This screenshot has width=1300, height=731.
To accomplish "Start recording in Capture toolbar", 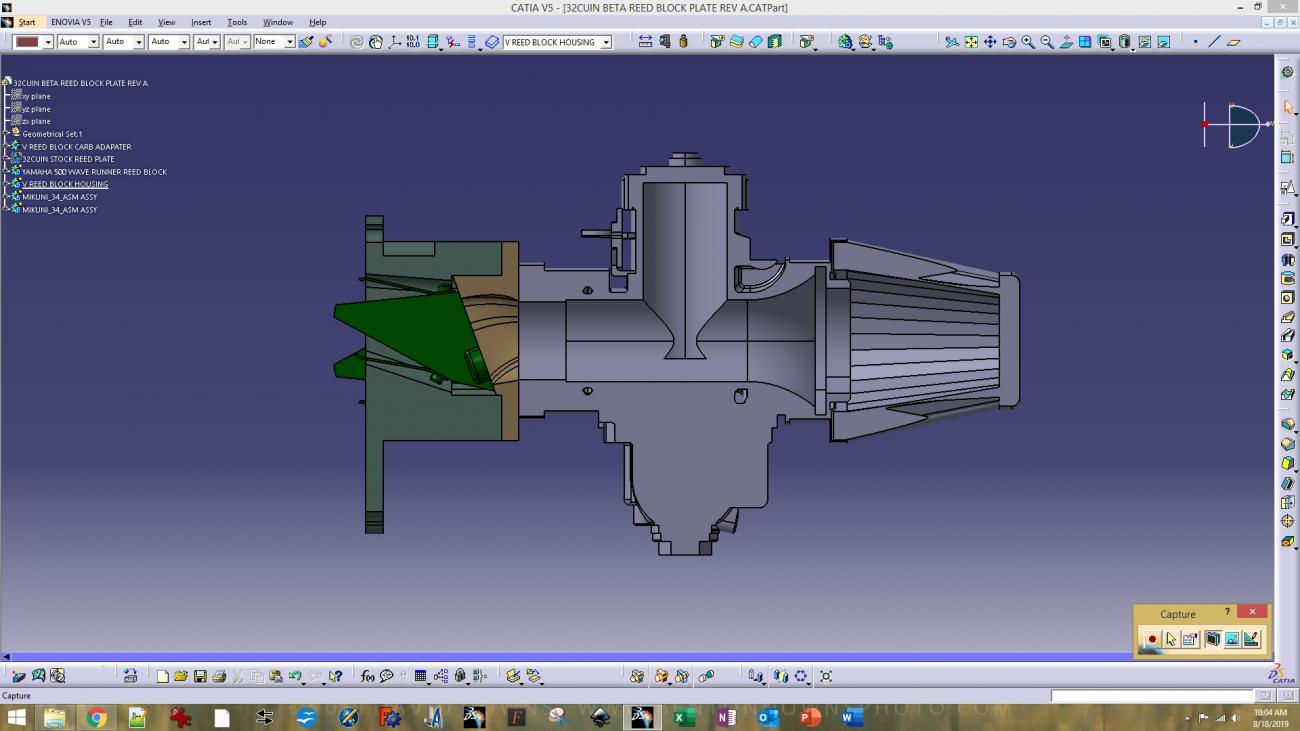I will click(1152, 639).
